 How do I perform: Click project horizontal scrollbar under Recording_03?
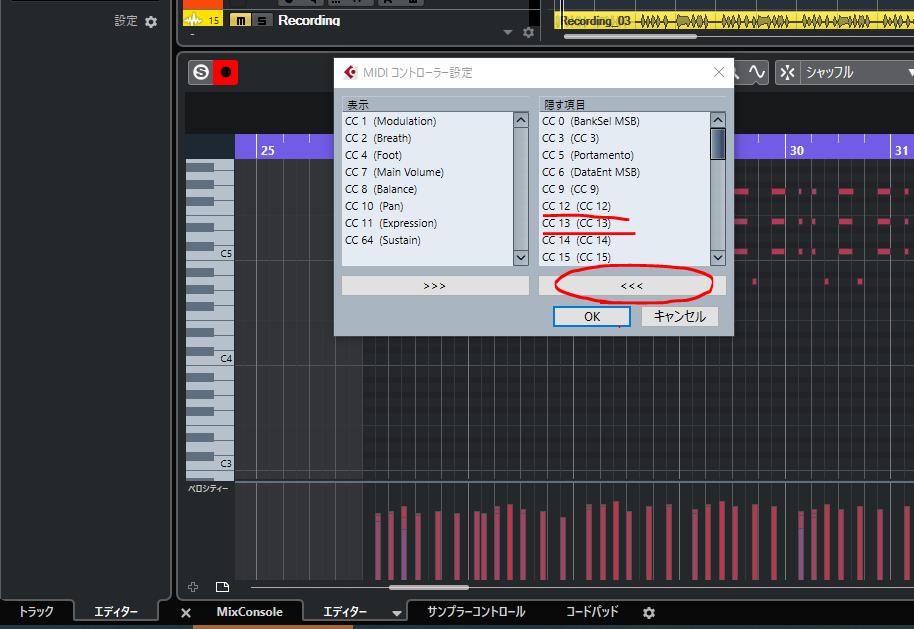pos(630,37)
